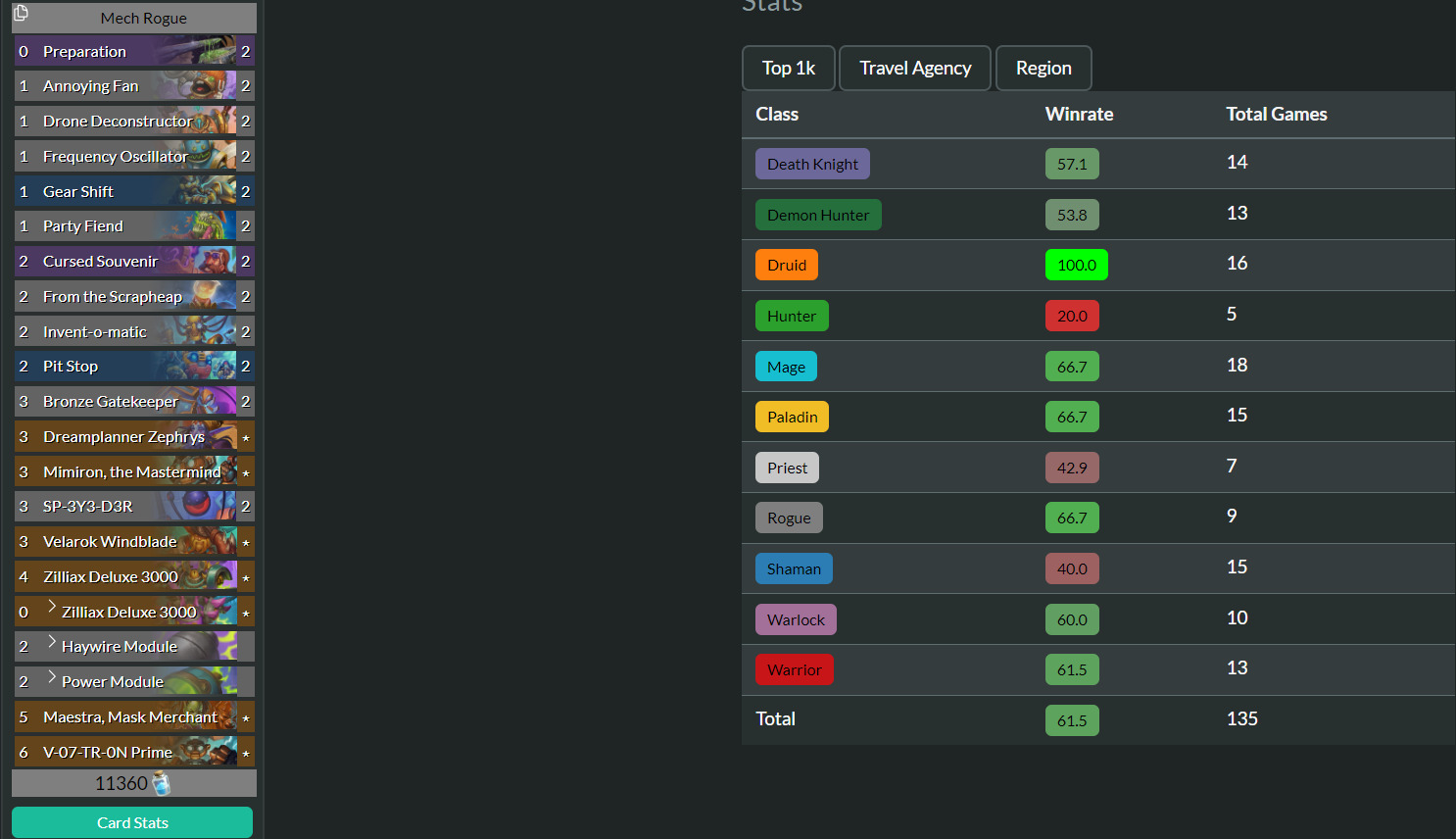
Task: Select the Region tab
Action: [x=1043, y=69]
